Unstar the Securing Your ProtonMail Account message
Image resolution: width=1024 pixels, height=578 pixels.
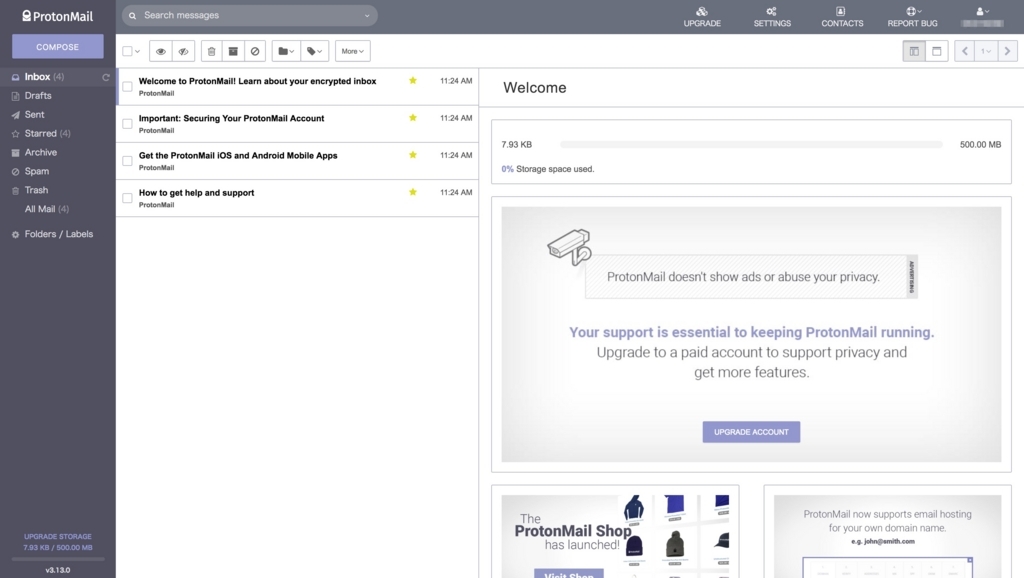[x=413, y=118]
